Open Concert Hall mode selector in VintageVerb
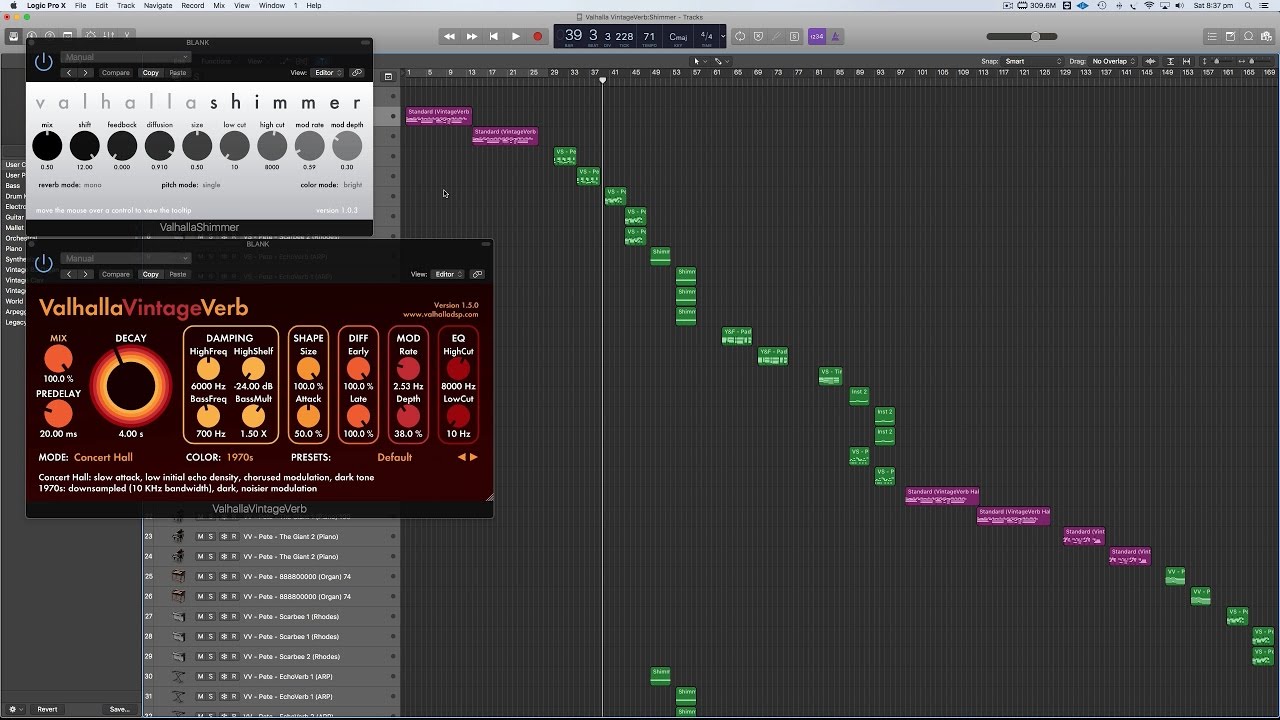The height and width of the screenshot is (720, 1280). pyautogui.click(x=103, y=457)
